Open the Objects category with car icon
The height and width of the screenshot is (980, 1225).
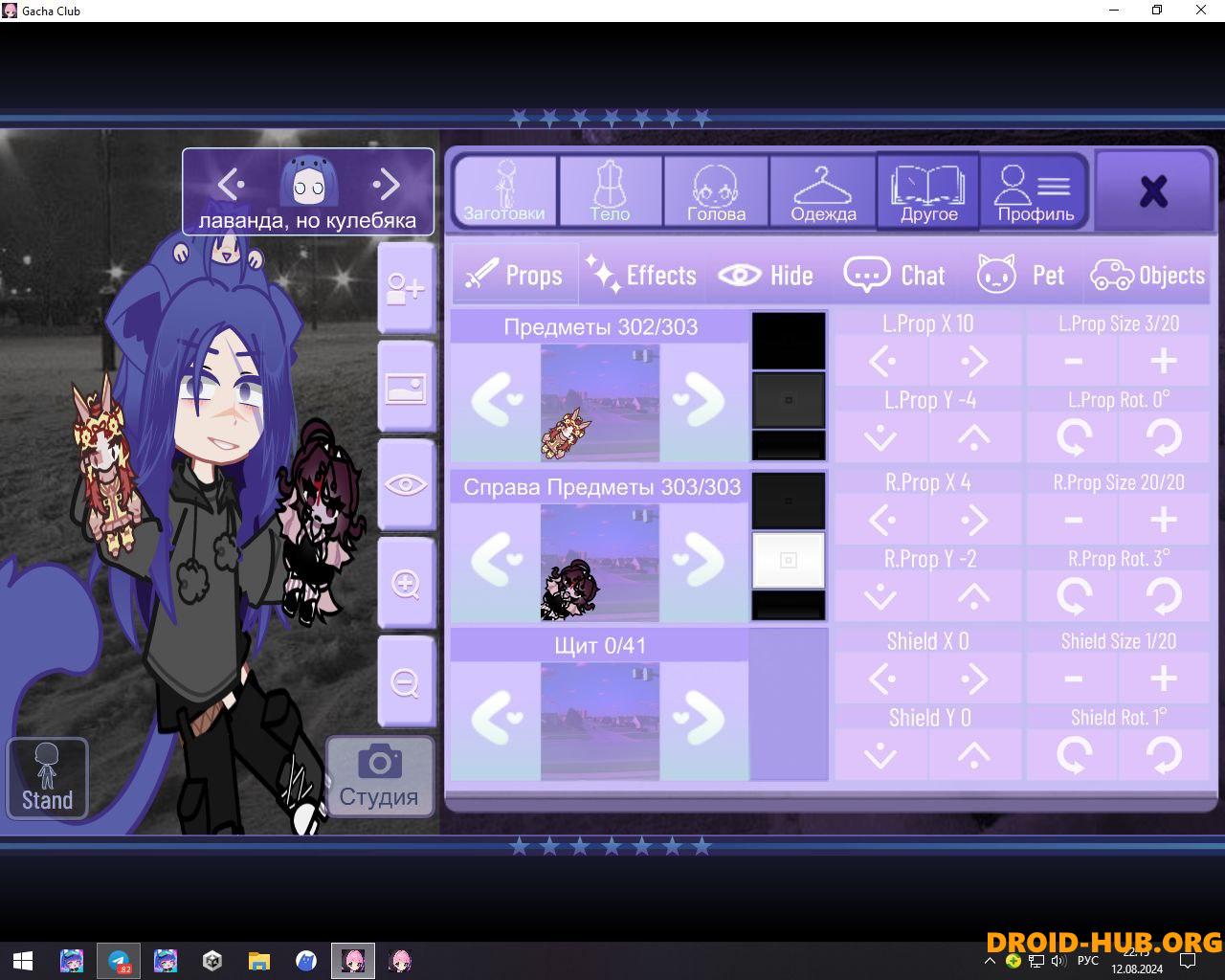(1147, 276)
